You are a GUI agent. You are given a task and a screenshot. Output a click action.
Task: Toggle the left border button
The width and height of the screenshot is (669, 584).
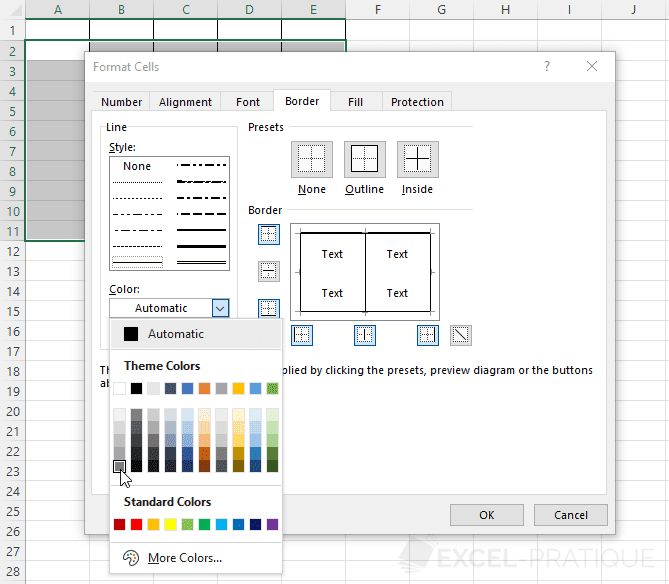pos(302,335)
